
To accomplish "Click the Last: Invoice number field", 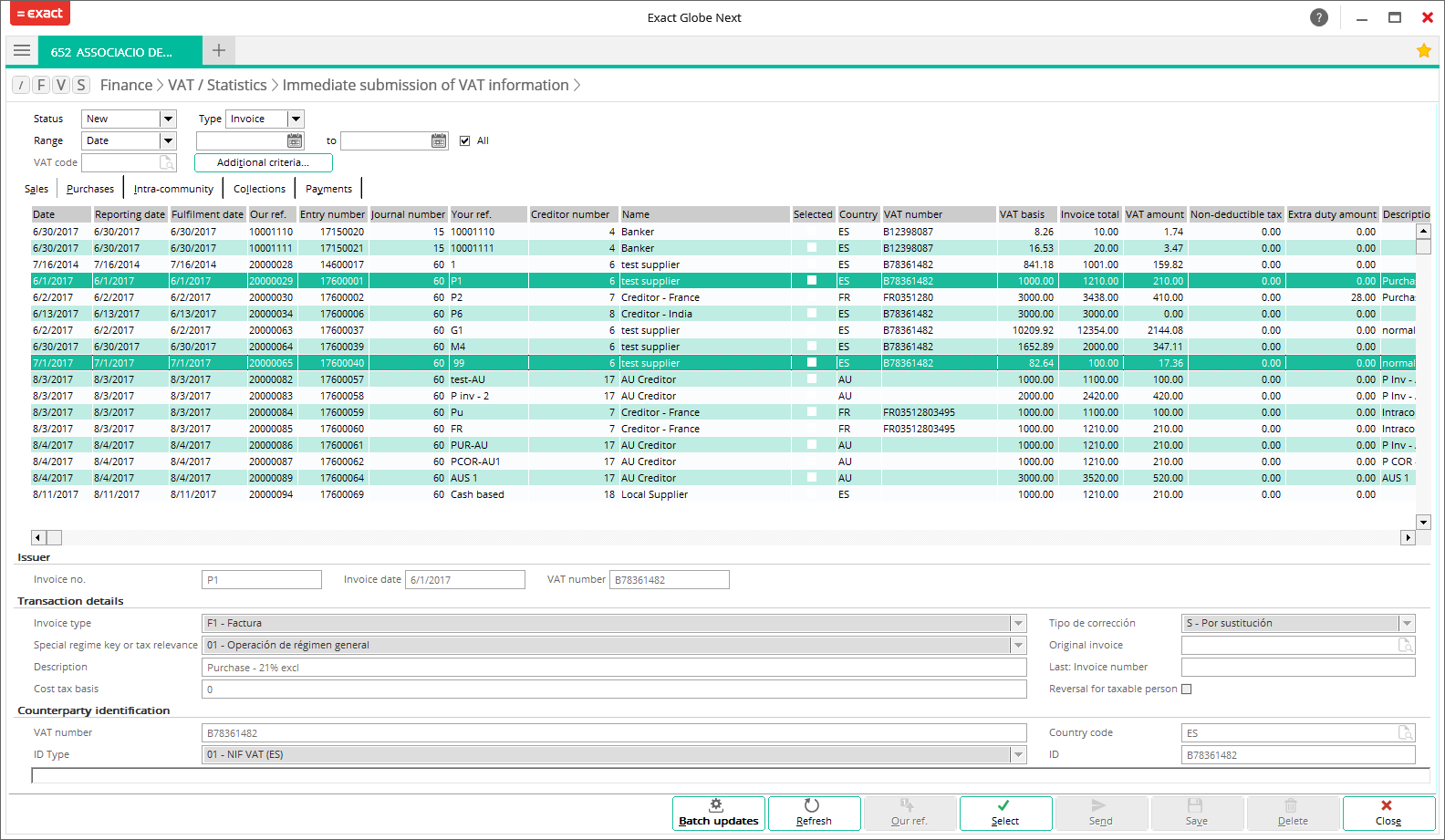I will (1298, 667).
